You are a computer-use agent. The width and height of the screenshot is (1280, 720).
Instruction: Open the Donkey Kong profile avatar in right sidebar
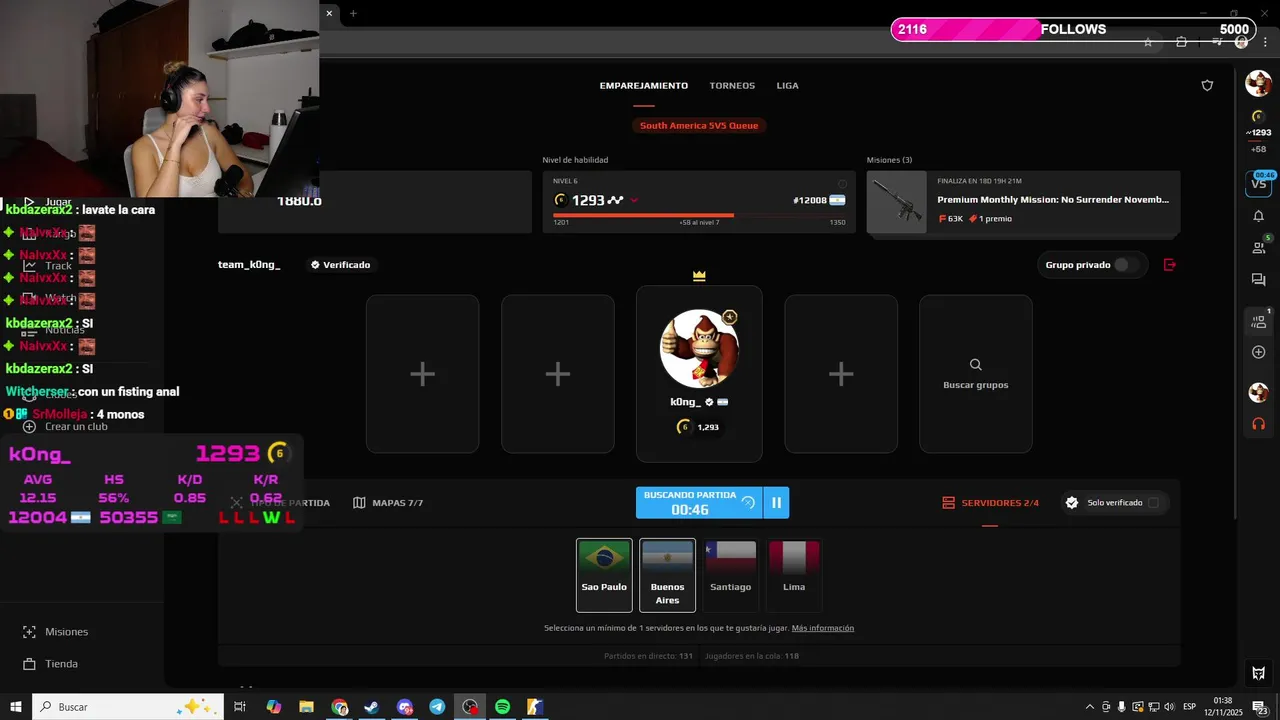point(1258,84)
